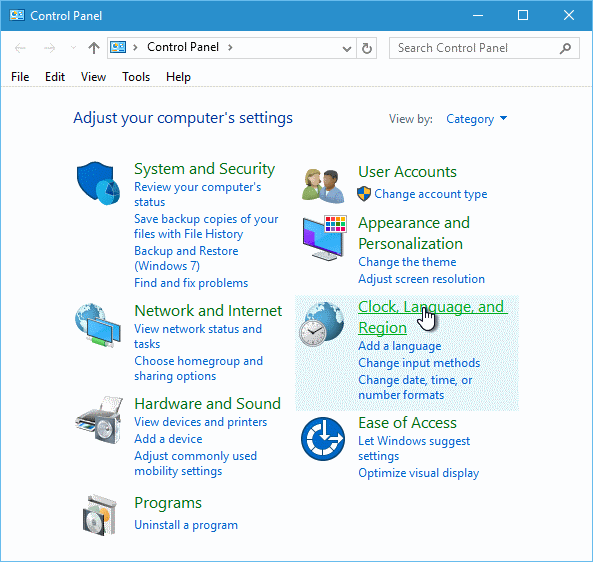
Task: Click View devices and printers
Action: [x=200, y=422]
